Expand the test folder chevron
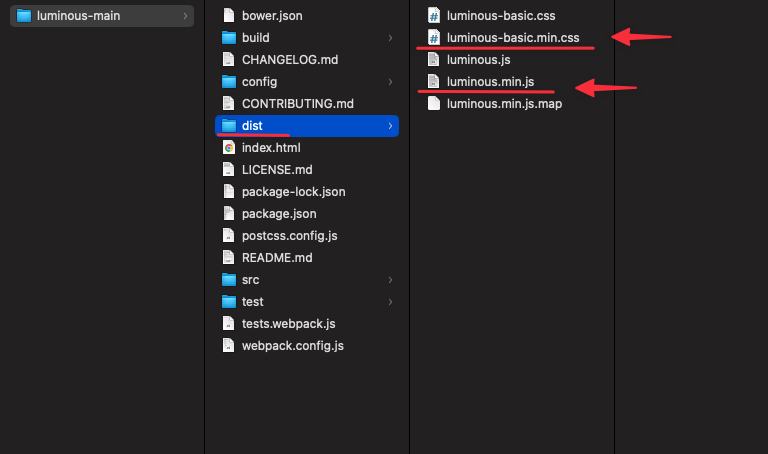The image size is (768, 454). point(390,302)
